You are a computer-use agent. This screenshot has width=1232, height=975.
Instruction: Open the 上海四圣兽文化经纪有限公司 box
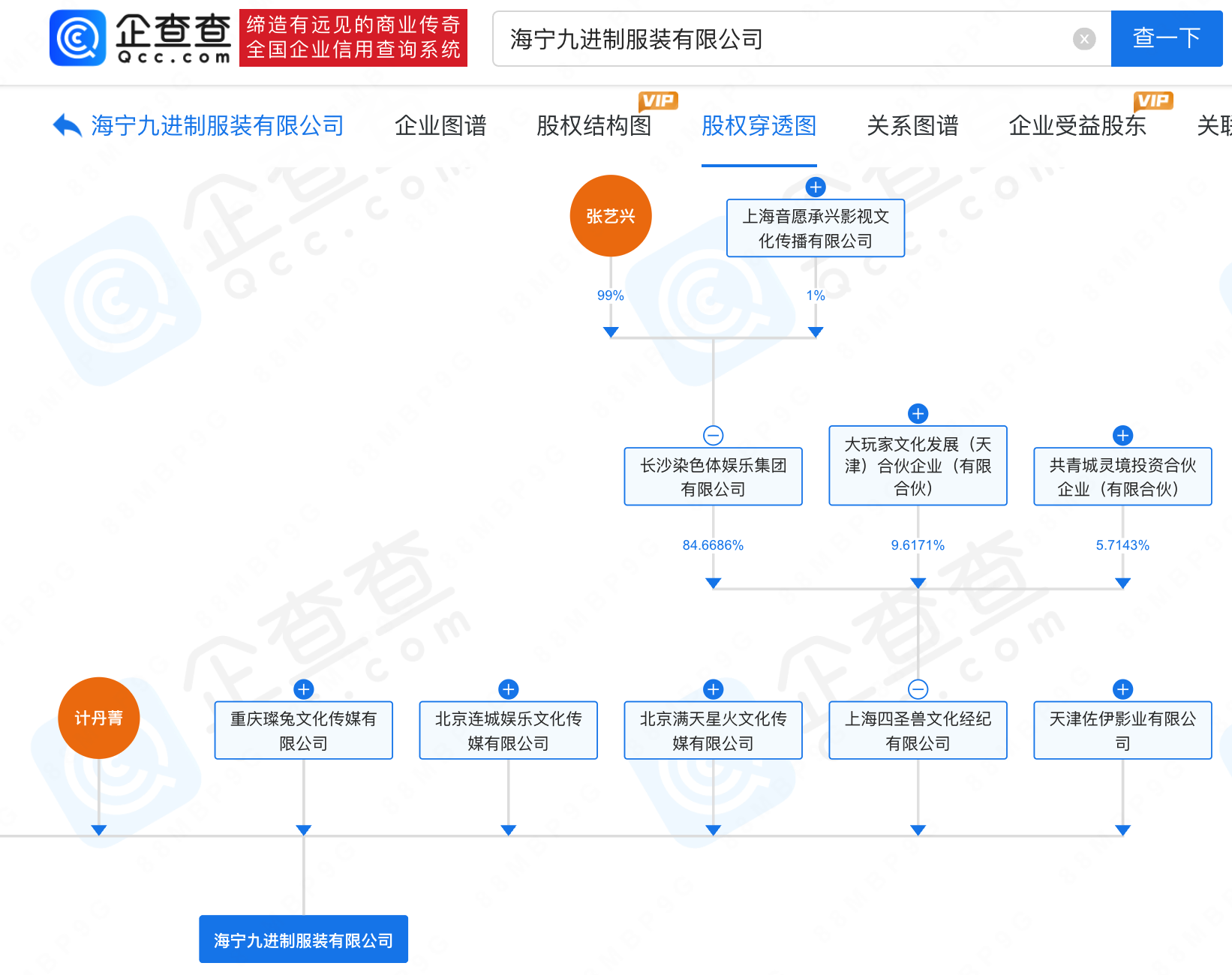(918, 730)
